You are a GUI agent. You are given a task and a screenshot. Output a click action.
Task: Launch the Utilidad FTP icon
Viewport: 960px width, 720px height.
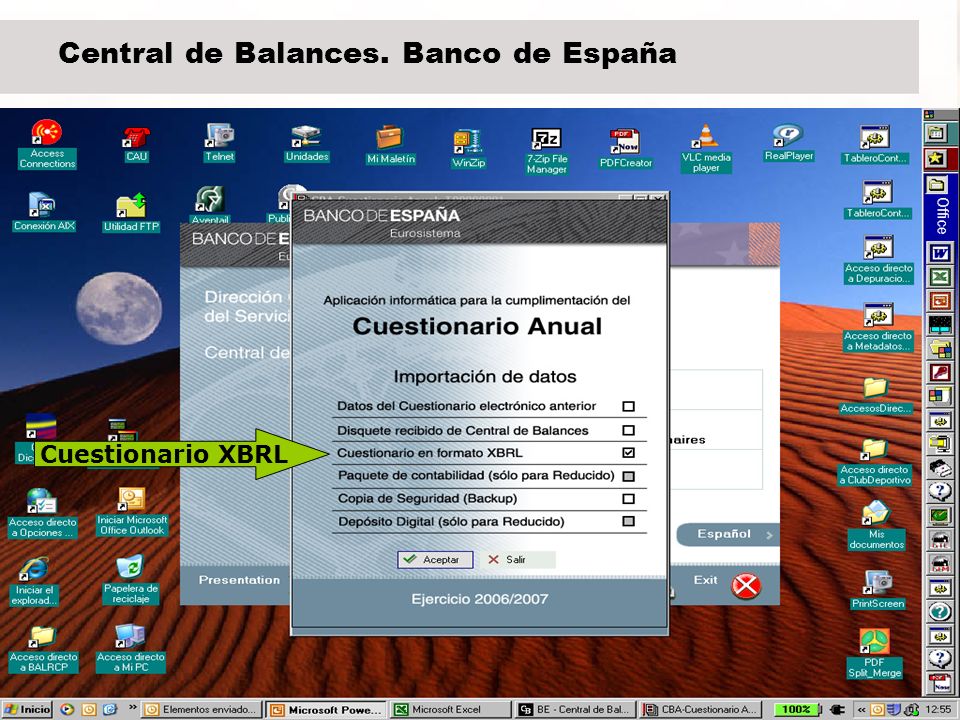[x=131, y=212]
